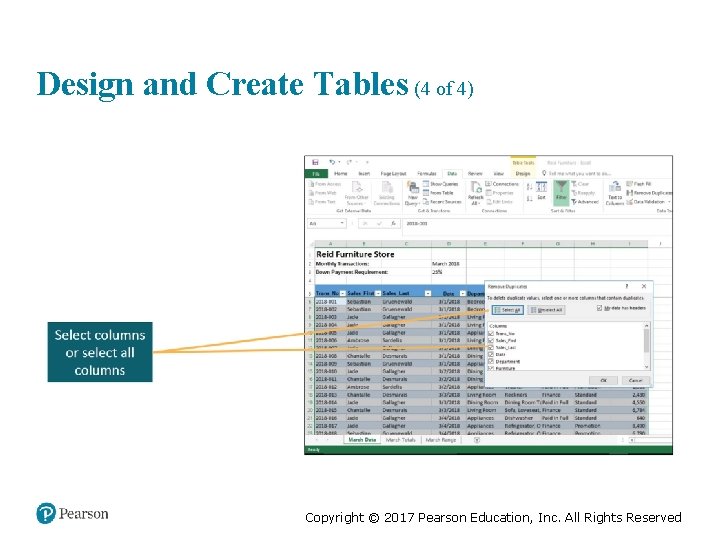
Task: Open the Trans_No column filter dropdown
Action: click(x=343, y=293)
